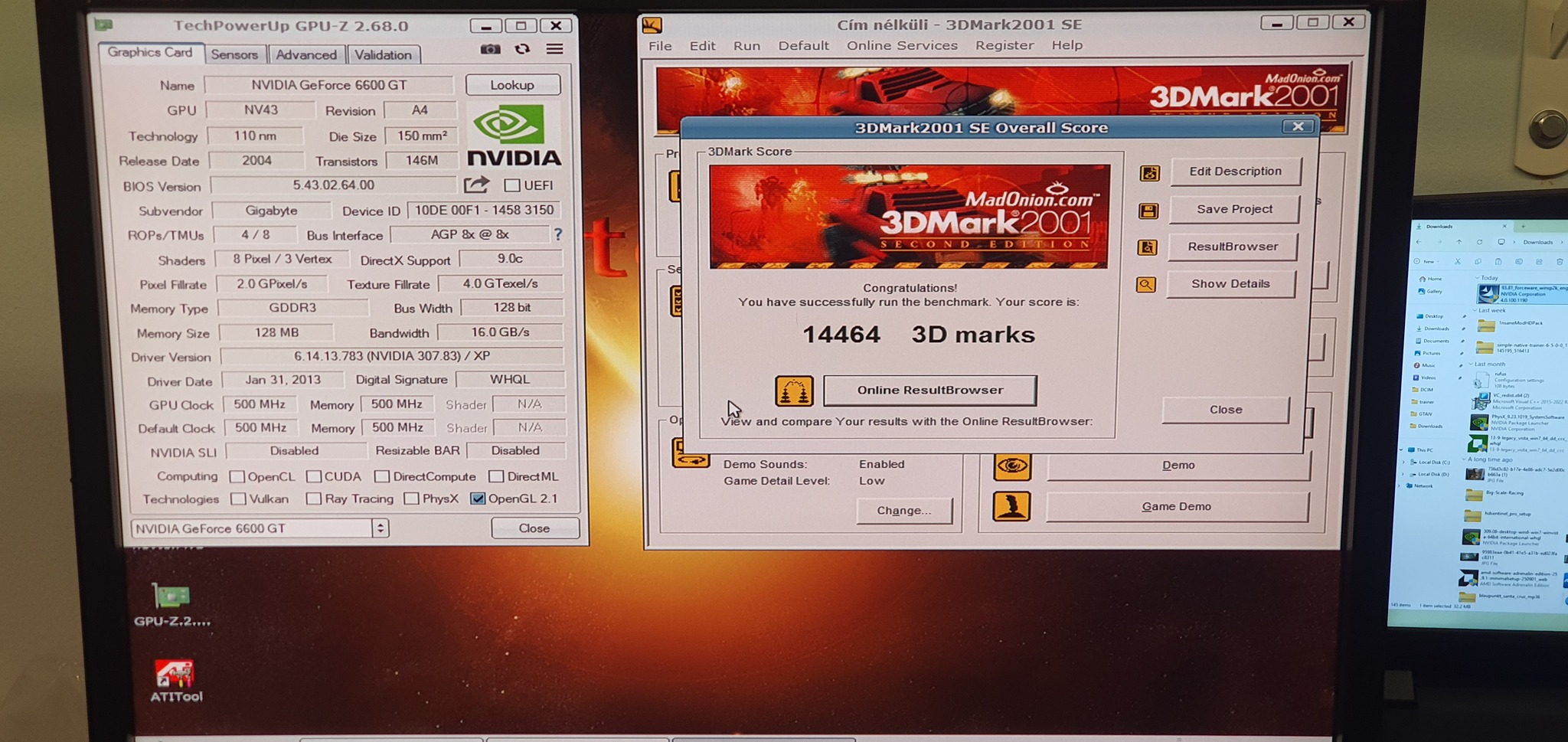Switch to the Validation tab
1568x742 pixels.
pos(383,54)
